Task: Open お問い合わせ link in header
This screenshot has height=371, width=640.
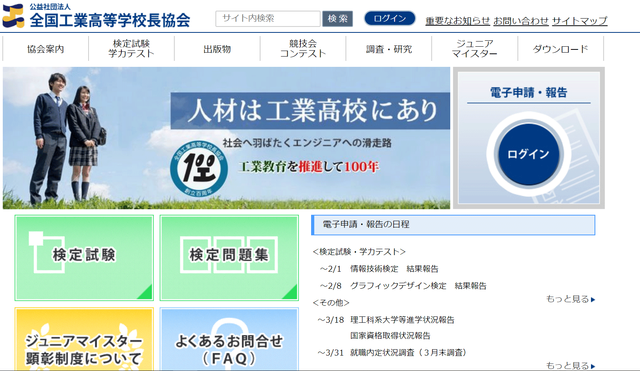Action: (521, 20)
